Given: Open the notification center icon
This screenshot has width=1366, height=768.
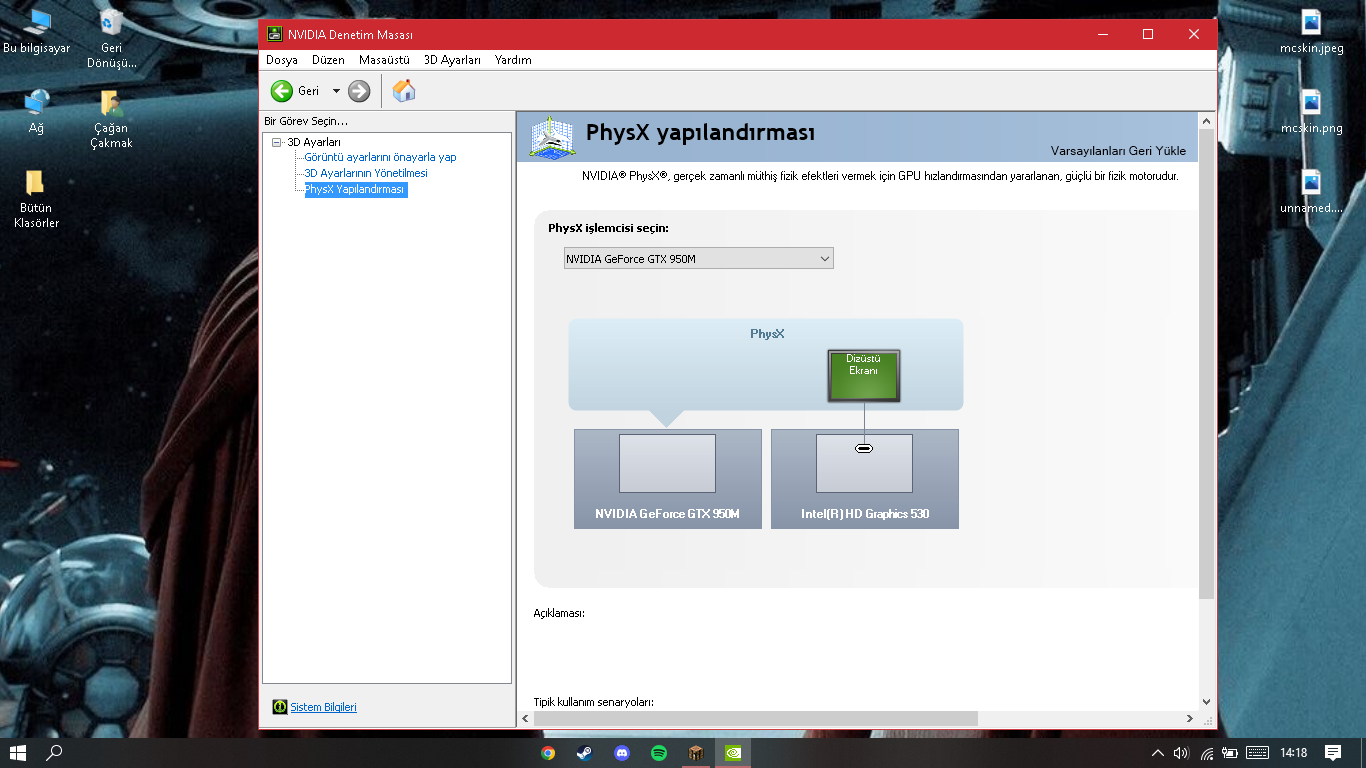Looking at the screenshot, I should pos(1333,752).
